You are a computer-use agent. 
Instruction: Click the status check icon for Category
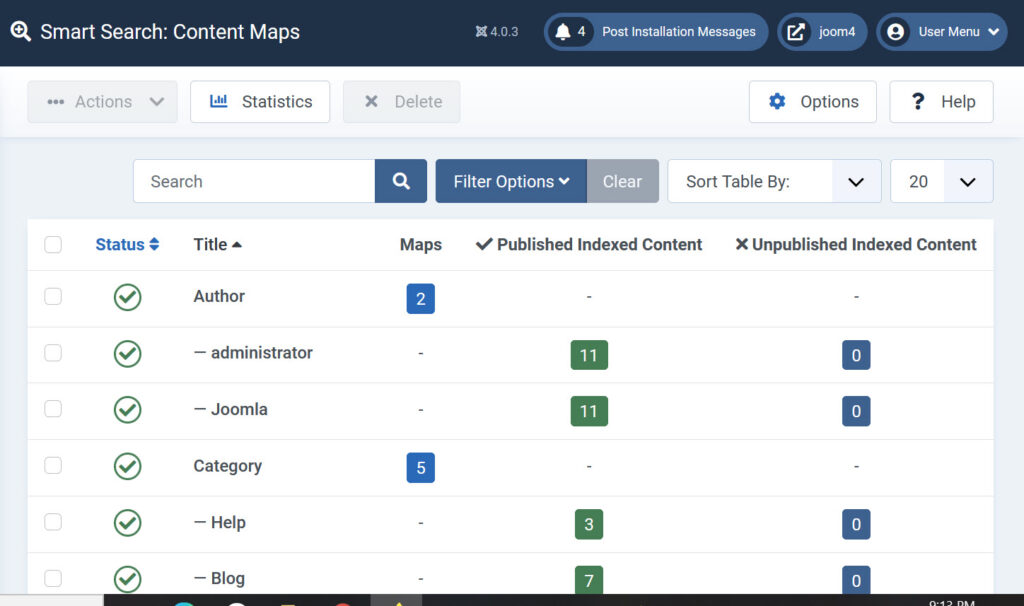127,466
